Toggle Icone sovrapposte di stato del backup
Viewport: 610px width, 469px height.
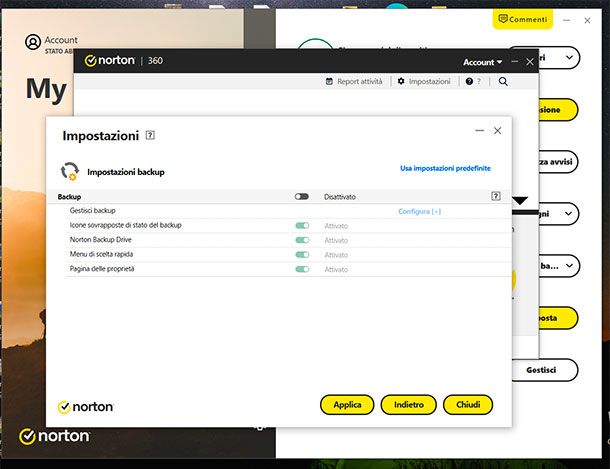point(302,226)
